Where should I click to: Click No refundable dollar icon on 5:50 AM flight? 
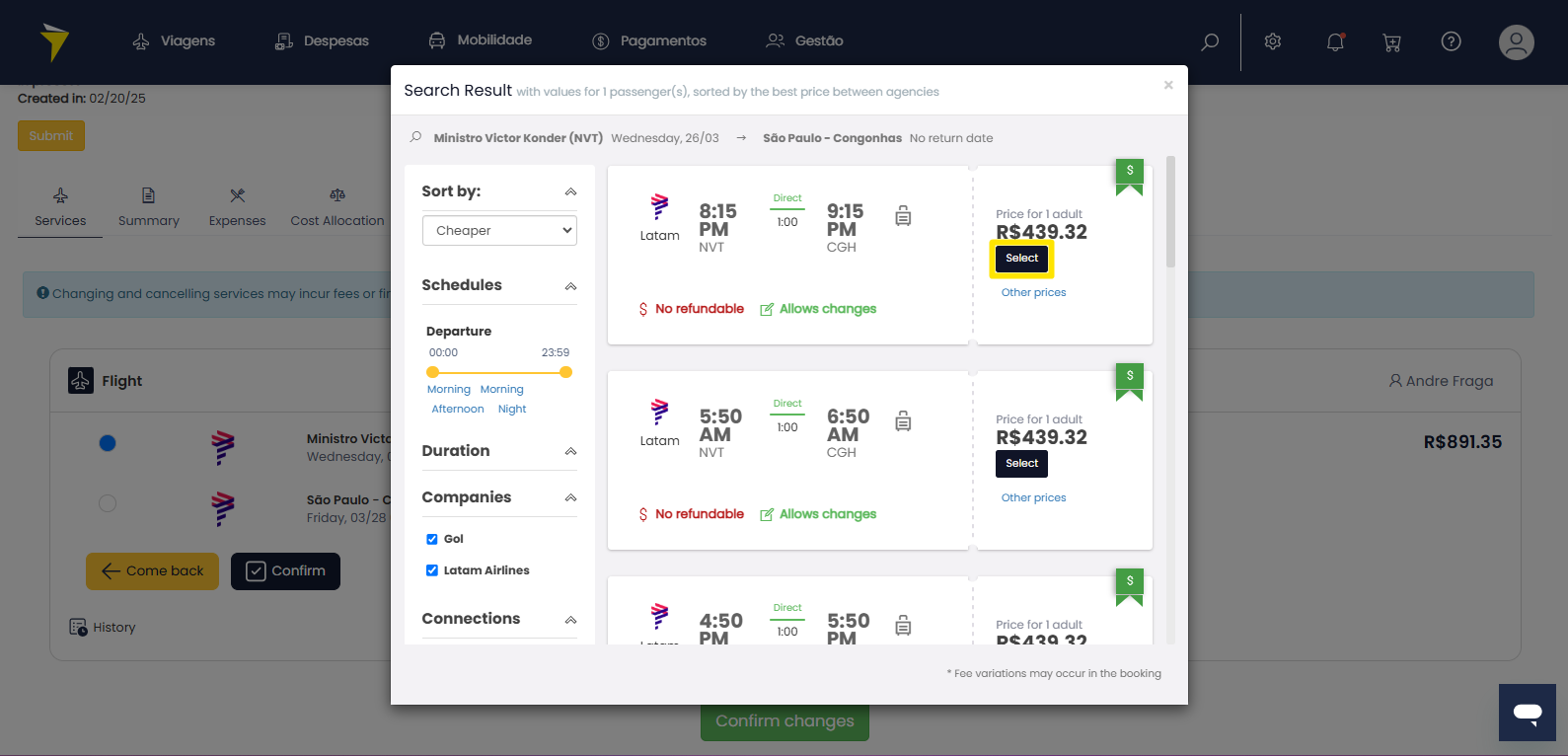[x=643, y=514]
